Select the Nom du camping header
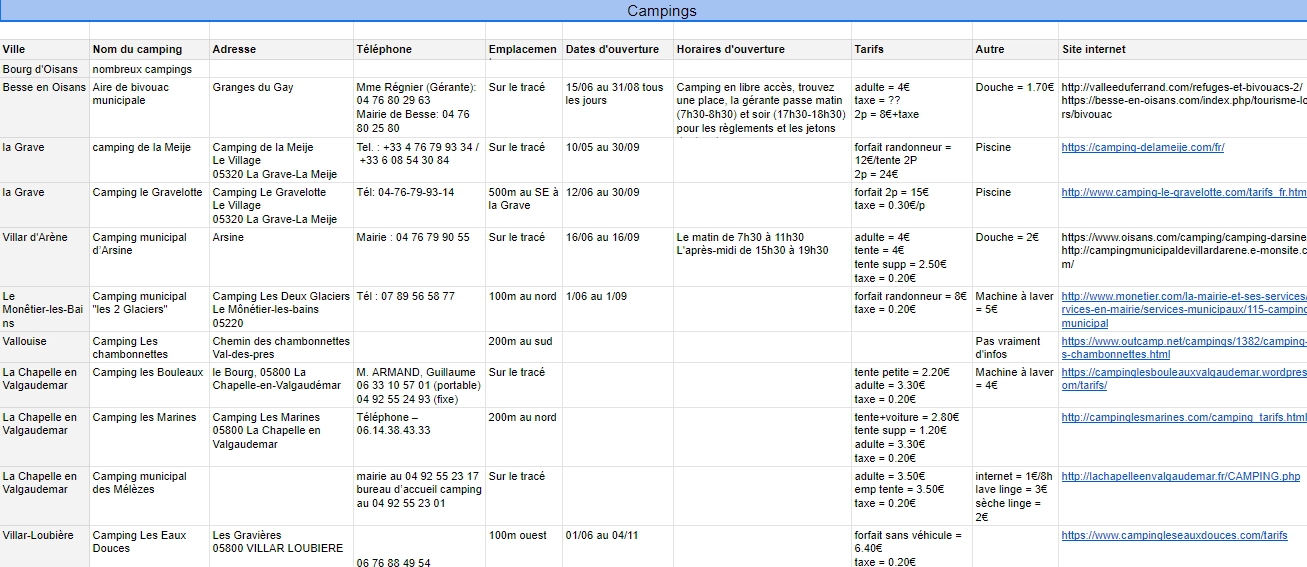Screen dimensions: 1307x567 149,49
